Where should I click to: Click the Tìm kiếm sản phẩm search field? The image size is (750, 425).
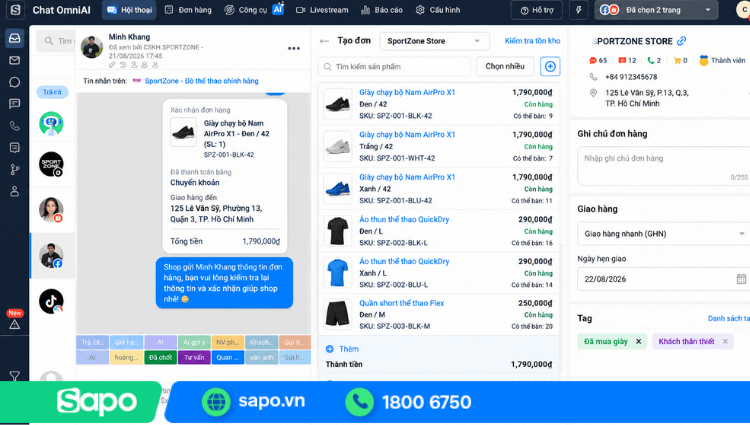click(394, 66)
